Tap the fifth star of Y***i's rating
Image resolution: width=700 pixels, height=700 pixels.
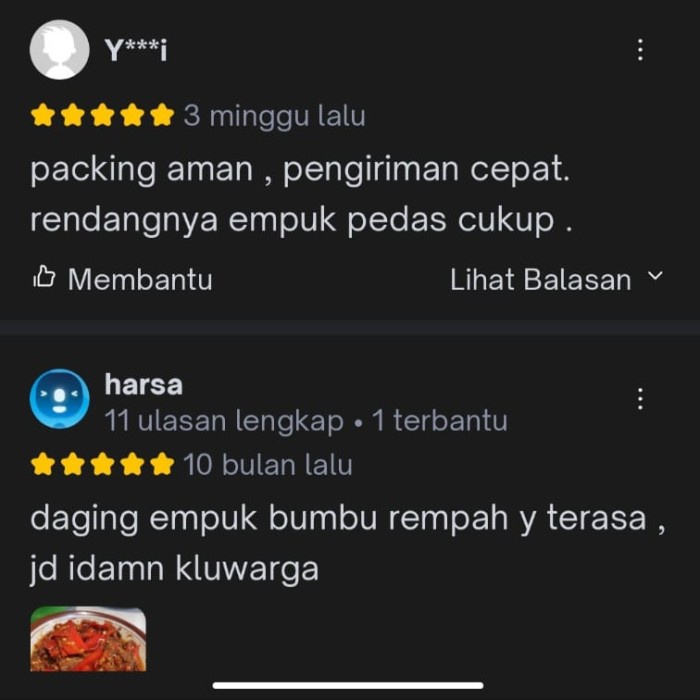click(x=162, y=115)
